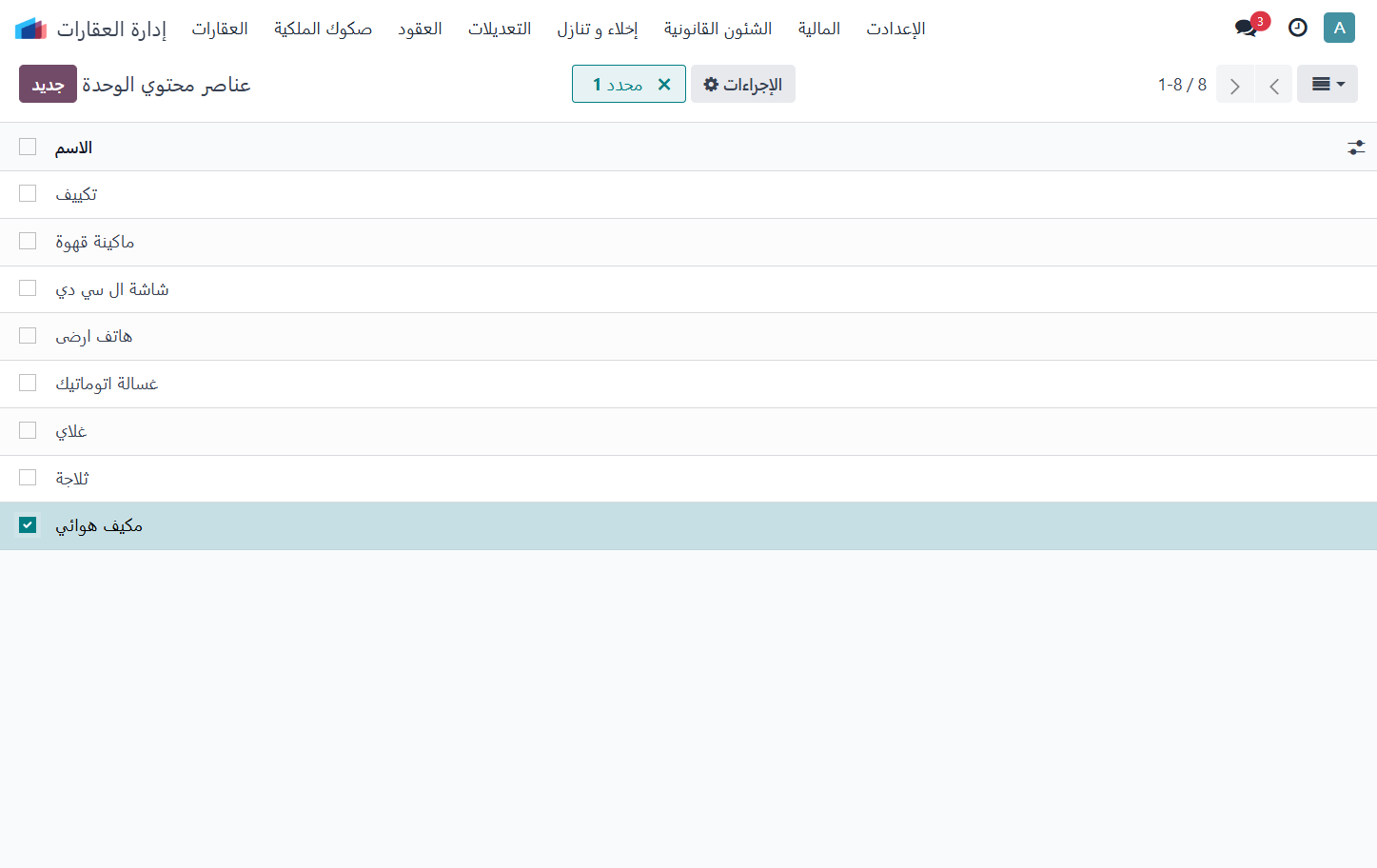Go to the previous page arrow

point(1273,85)
